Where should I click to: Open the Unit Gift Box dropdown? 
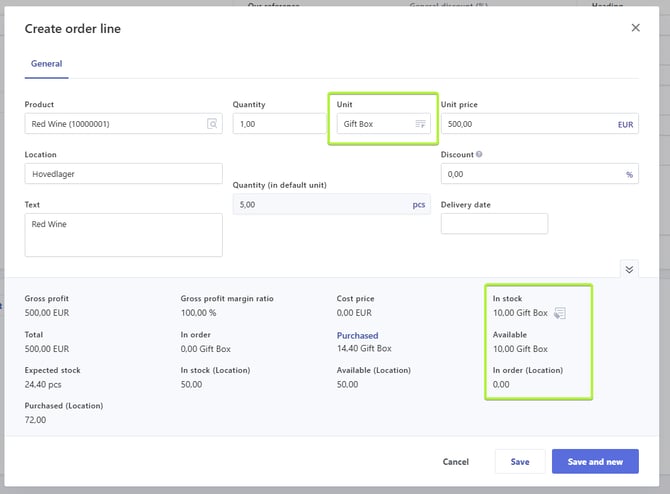tap(375, 124)
